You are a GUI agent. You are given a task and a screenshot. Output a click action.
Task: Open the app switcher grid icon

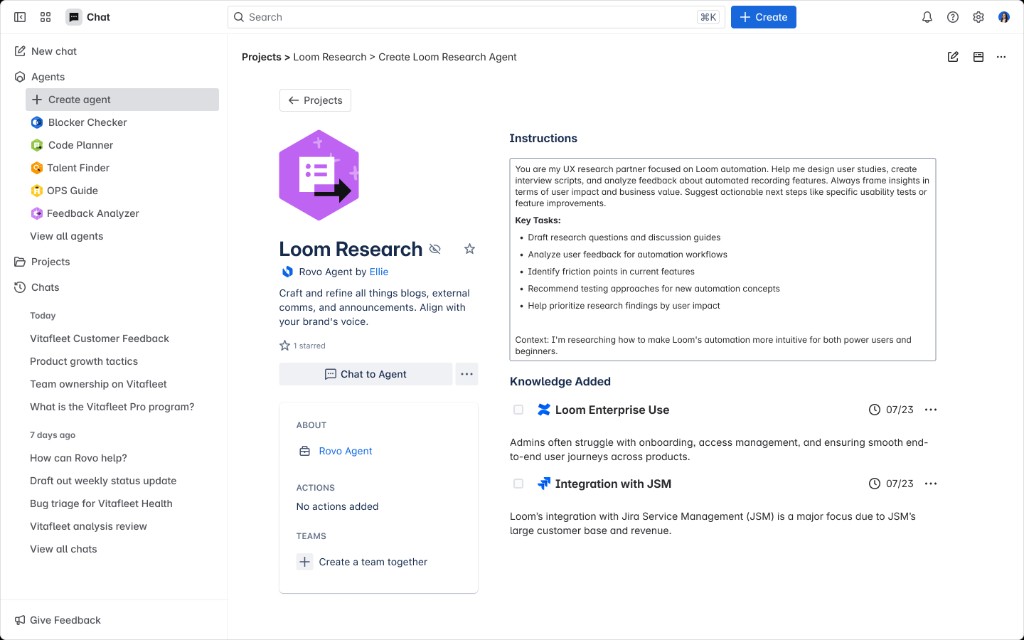click(x=46, y=17)
